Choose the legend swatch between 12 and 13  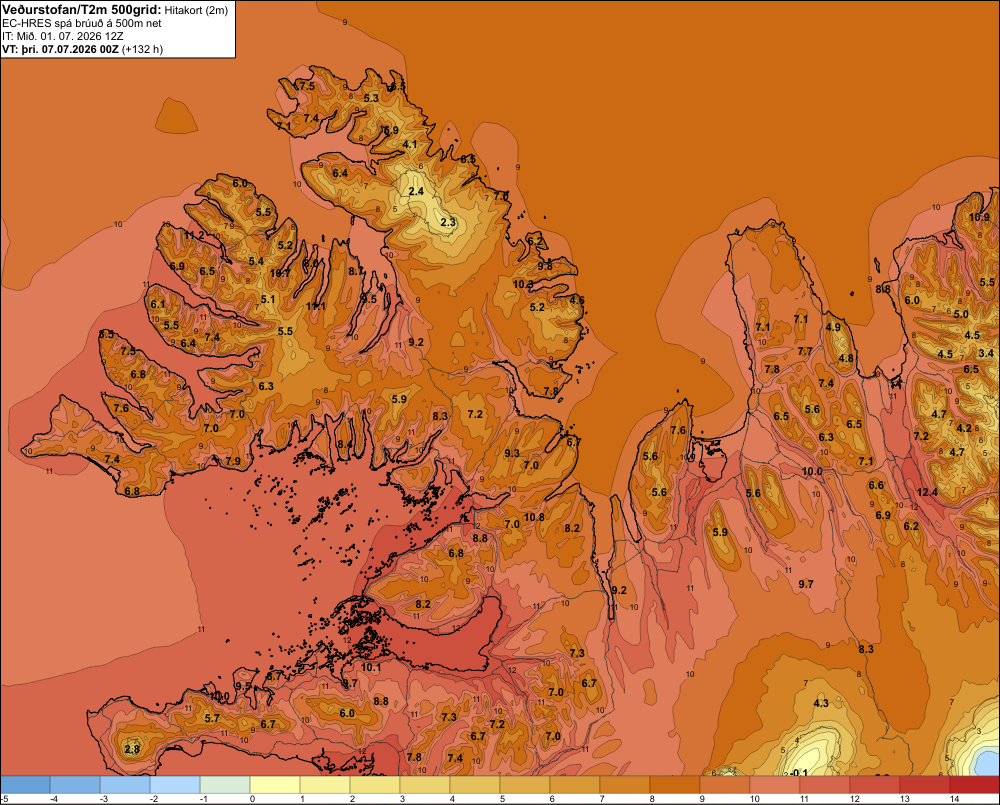[874, 785]
